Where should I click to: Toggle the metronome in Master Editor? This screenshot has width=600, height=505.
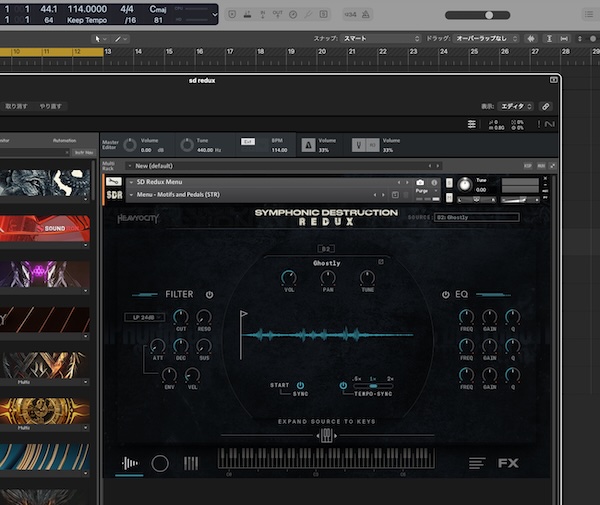click(x=308, y=145)
